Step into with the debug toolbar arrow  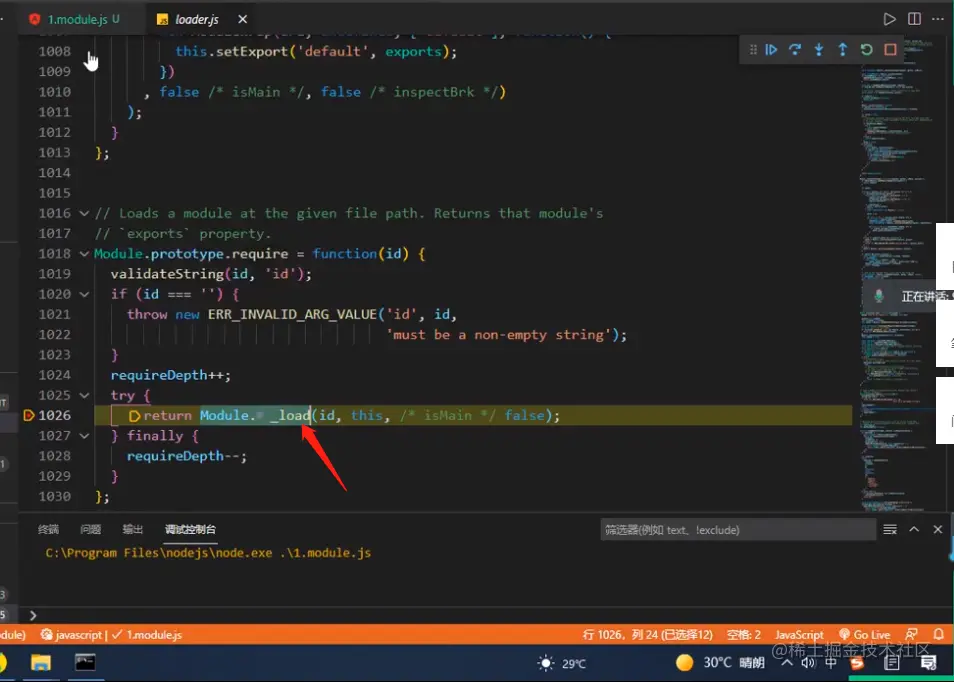(x=819, y=50)
